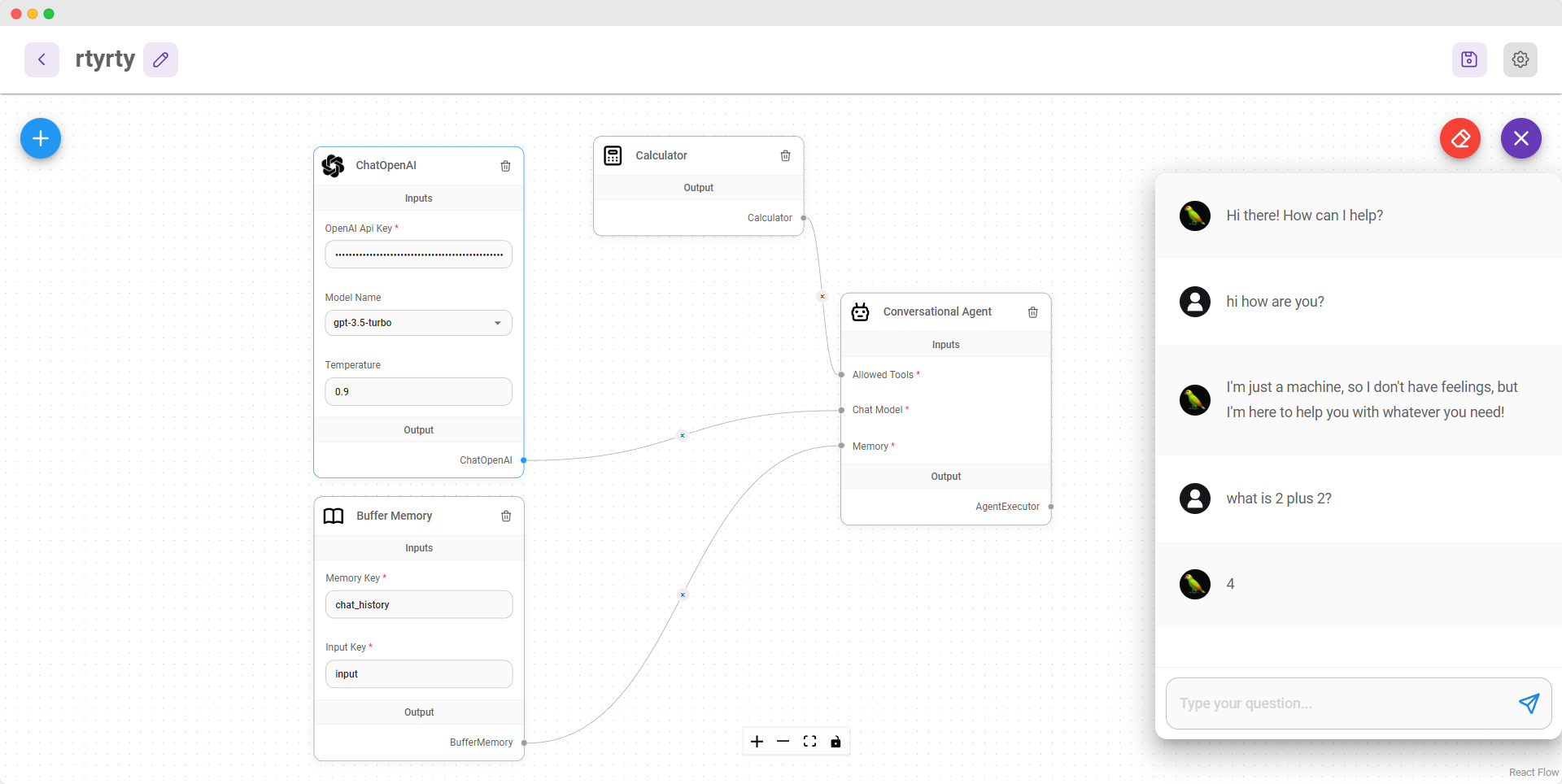Delete the Conversational Agent node
Image resolution: width=1562 pixels, height=784 pixels.
coord(1032,311)
